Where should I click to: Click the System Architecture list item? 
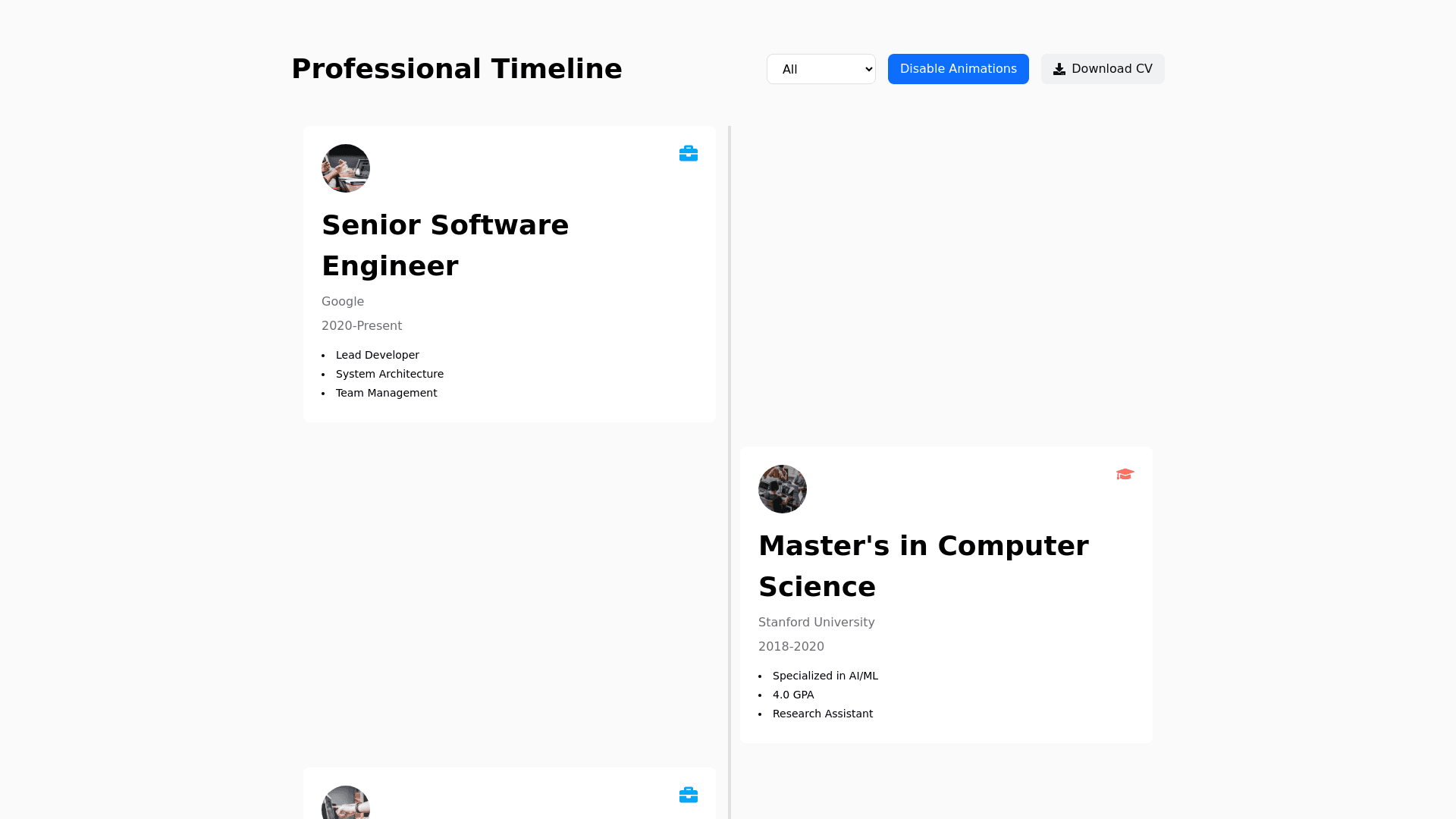click(389, 374)
